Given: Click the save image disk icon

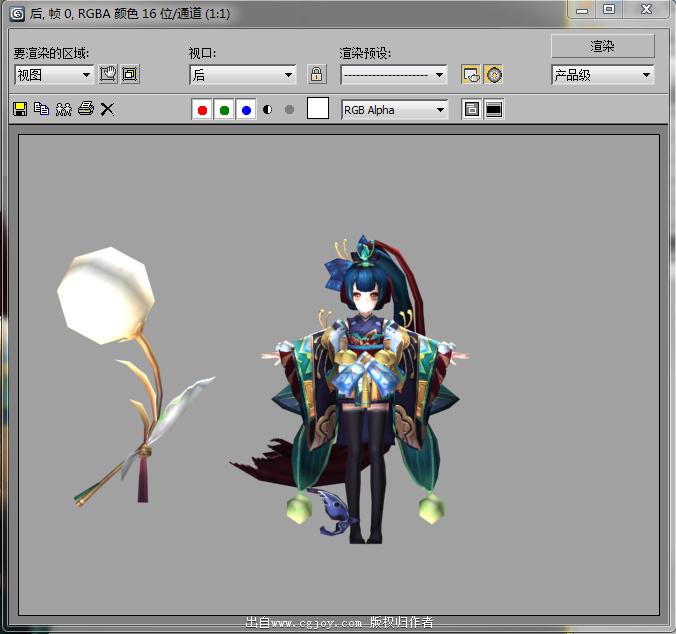Looking at the screenshot, I should [19, 109].
